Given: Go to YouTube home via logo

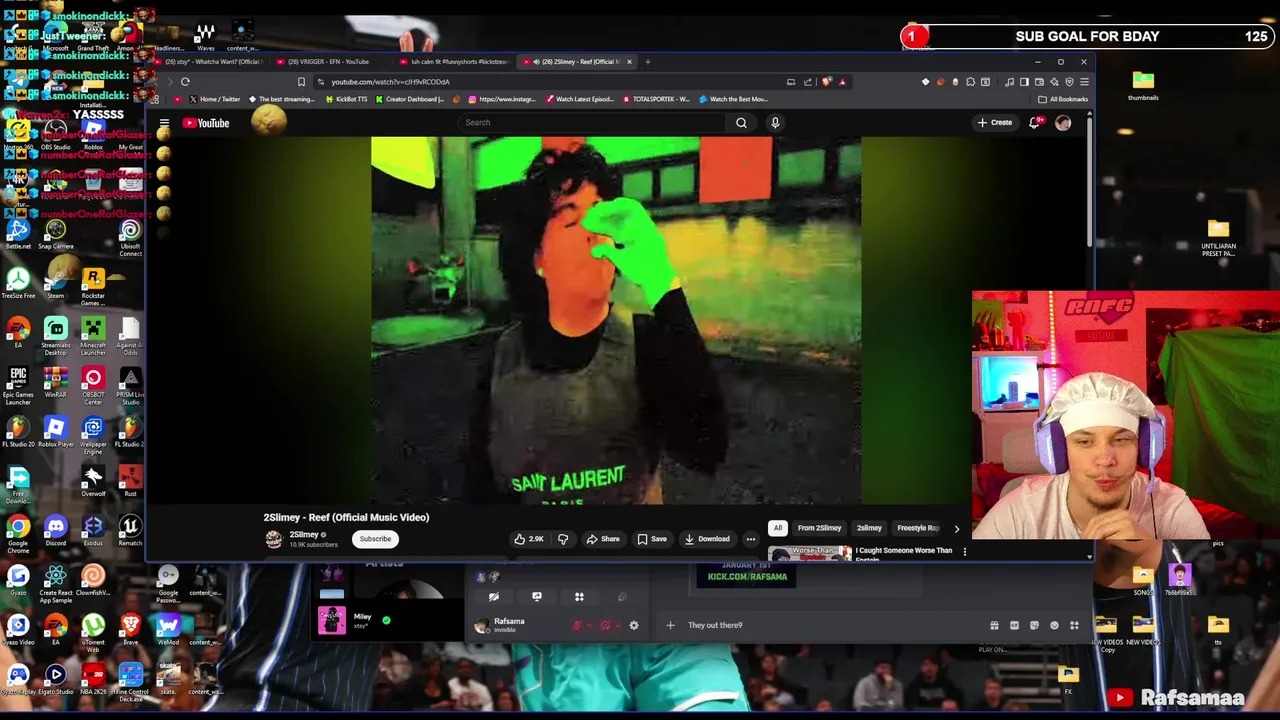Looking at the screenshot, I should pyautogui.click(x=206, y=123).
